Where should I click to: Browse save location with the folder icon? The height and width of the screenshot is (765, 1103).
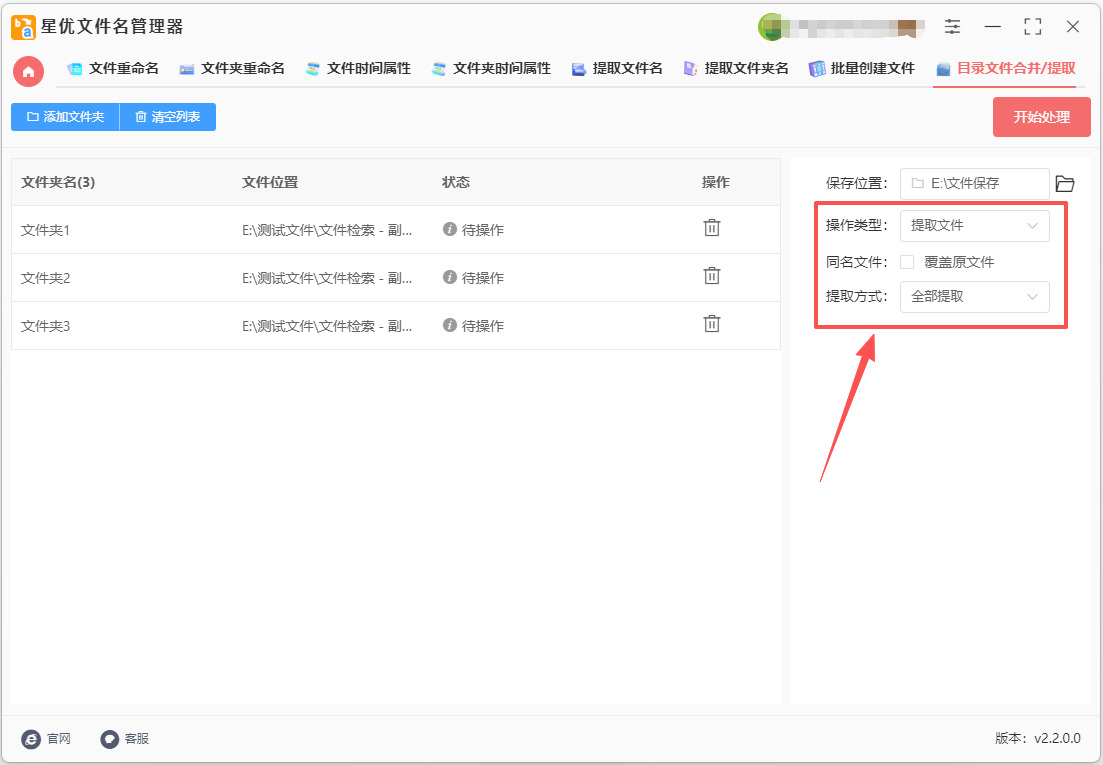pos(1065,184)
